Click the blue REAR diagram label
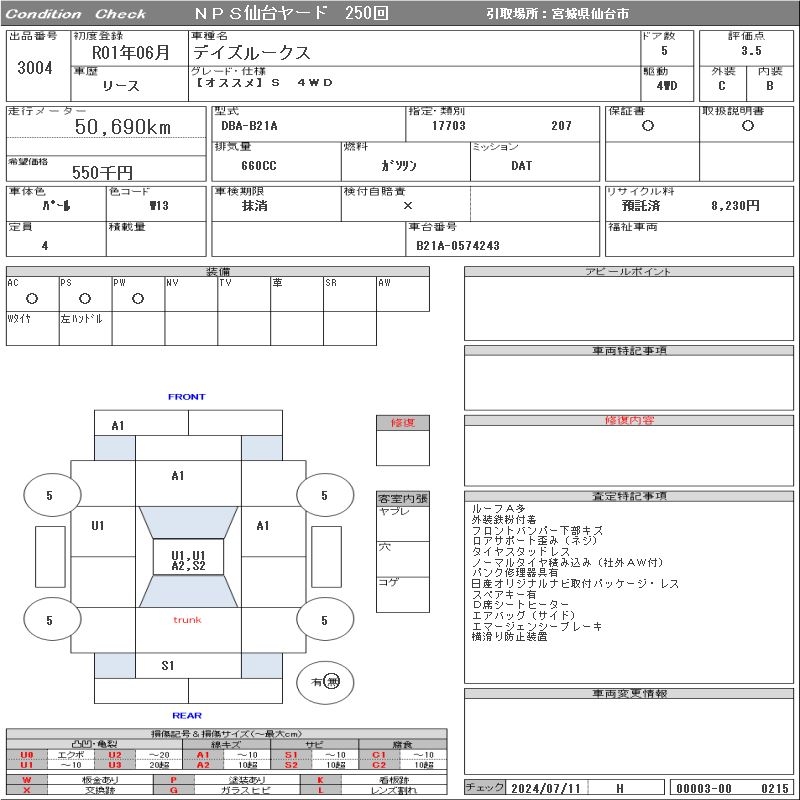 187,716
